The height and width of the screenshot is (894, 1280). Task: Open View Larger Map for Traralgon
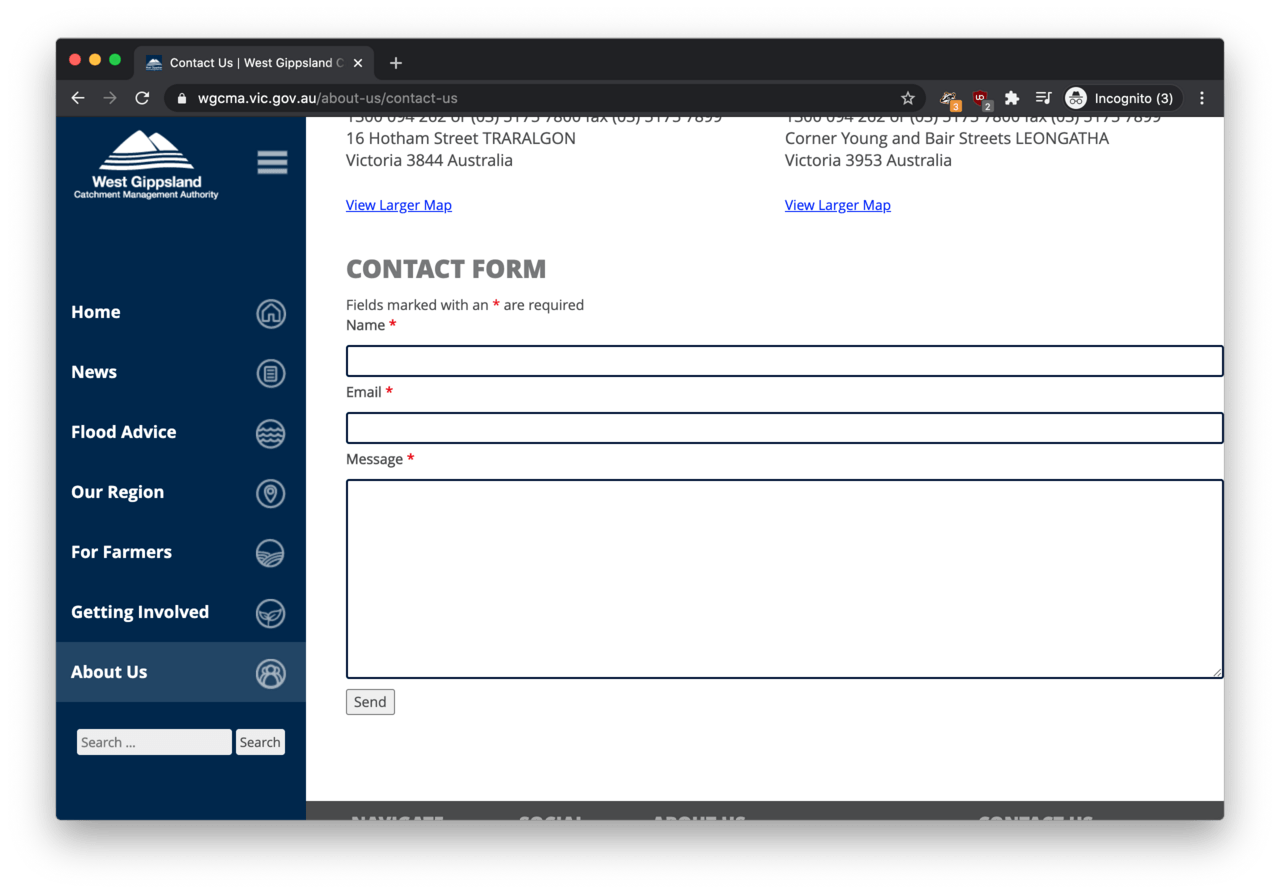coord(399,205)
